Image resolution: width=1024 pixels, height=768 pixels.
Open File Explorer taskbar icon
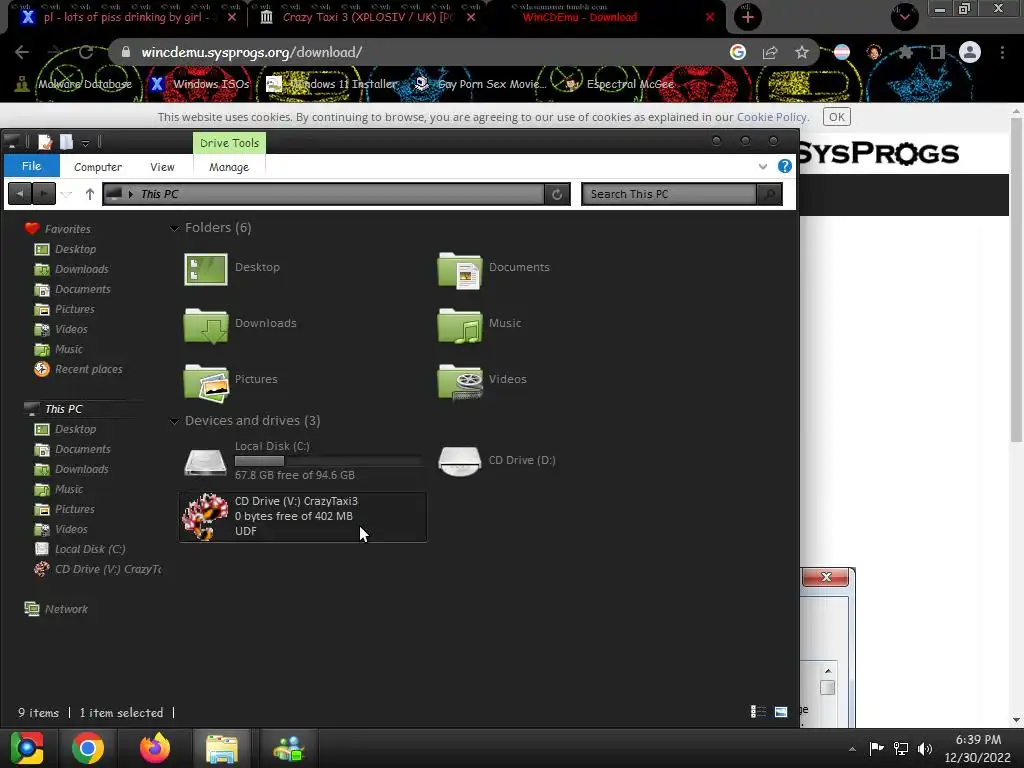pyautogui.click(x=221, y=748)
